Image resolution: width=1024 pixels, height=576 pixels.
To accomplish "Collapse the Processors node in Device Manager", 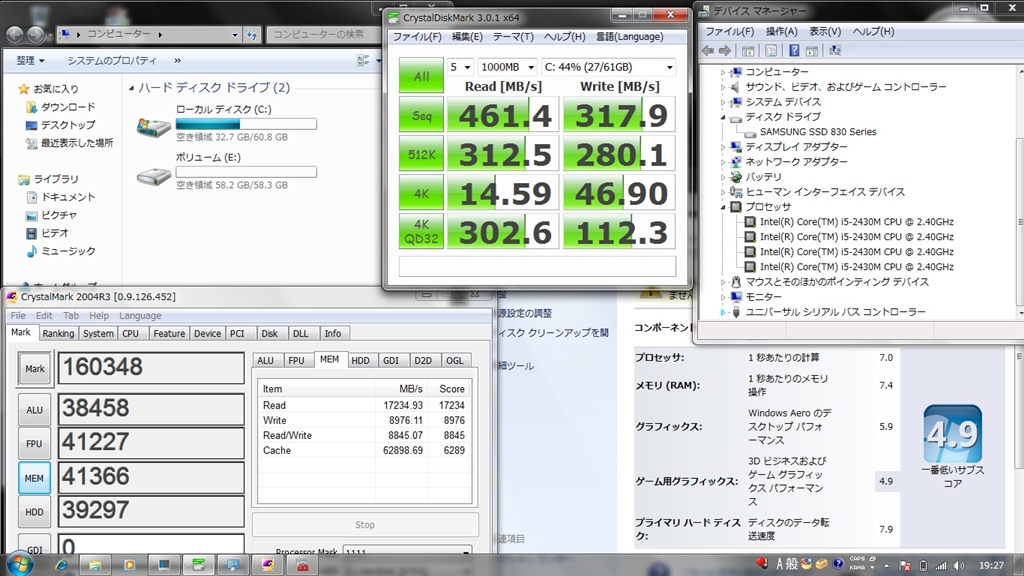I will click(x=723, y=207).
